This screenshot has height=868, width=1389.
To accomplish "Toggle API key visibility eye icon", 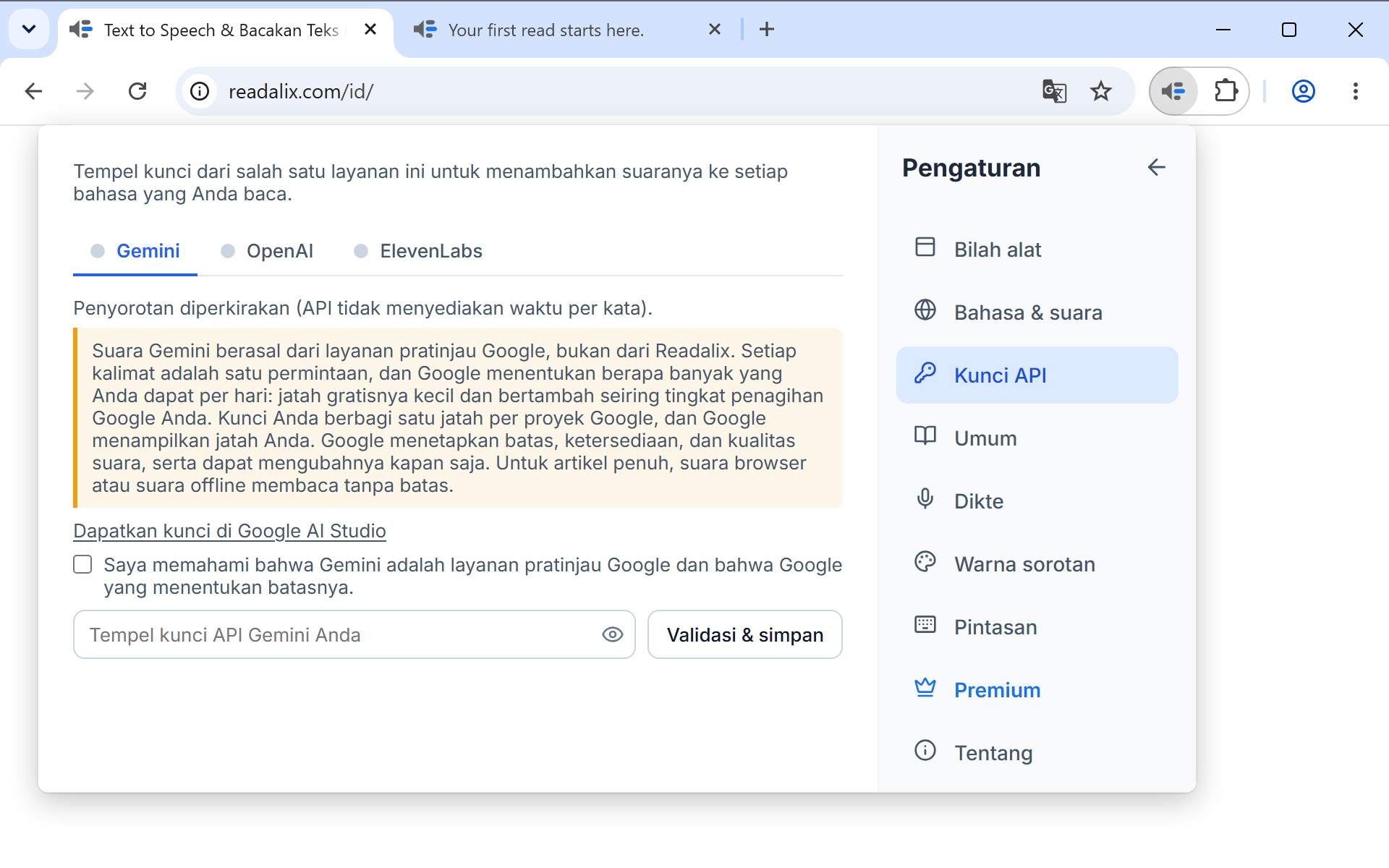I will click(612, 634).
